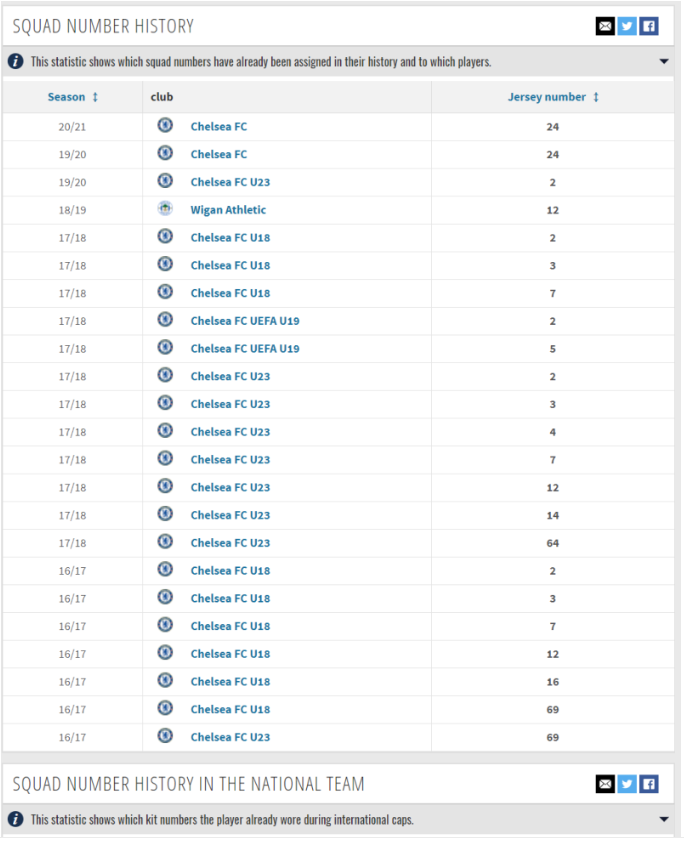Click the club column header
Image resolution: width=684 pixels, height=842 pixels.
(x=161, y=97)
